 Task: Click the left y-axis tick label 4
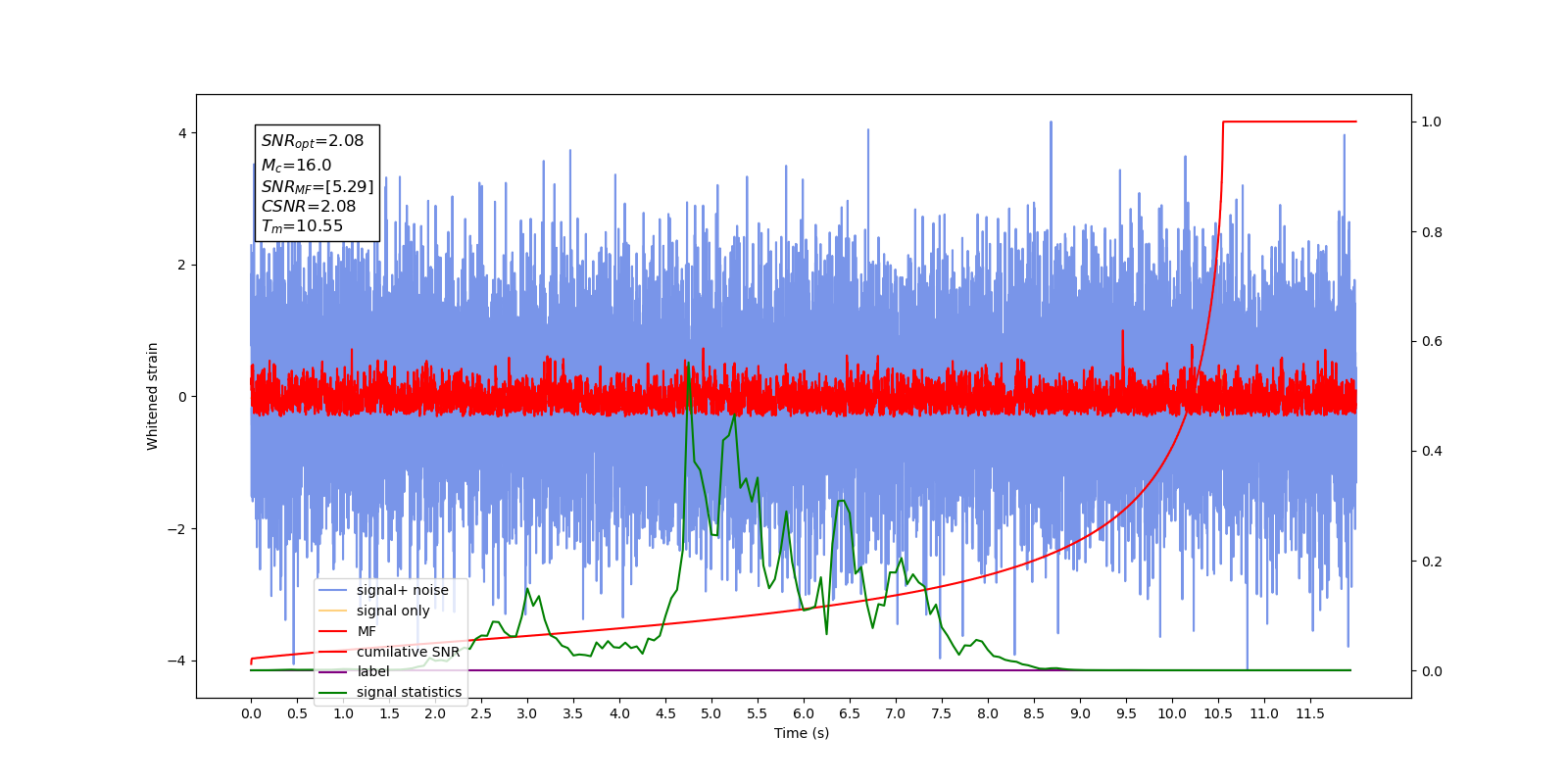pos(182,133)
